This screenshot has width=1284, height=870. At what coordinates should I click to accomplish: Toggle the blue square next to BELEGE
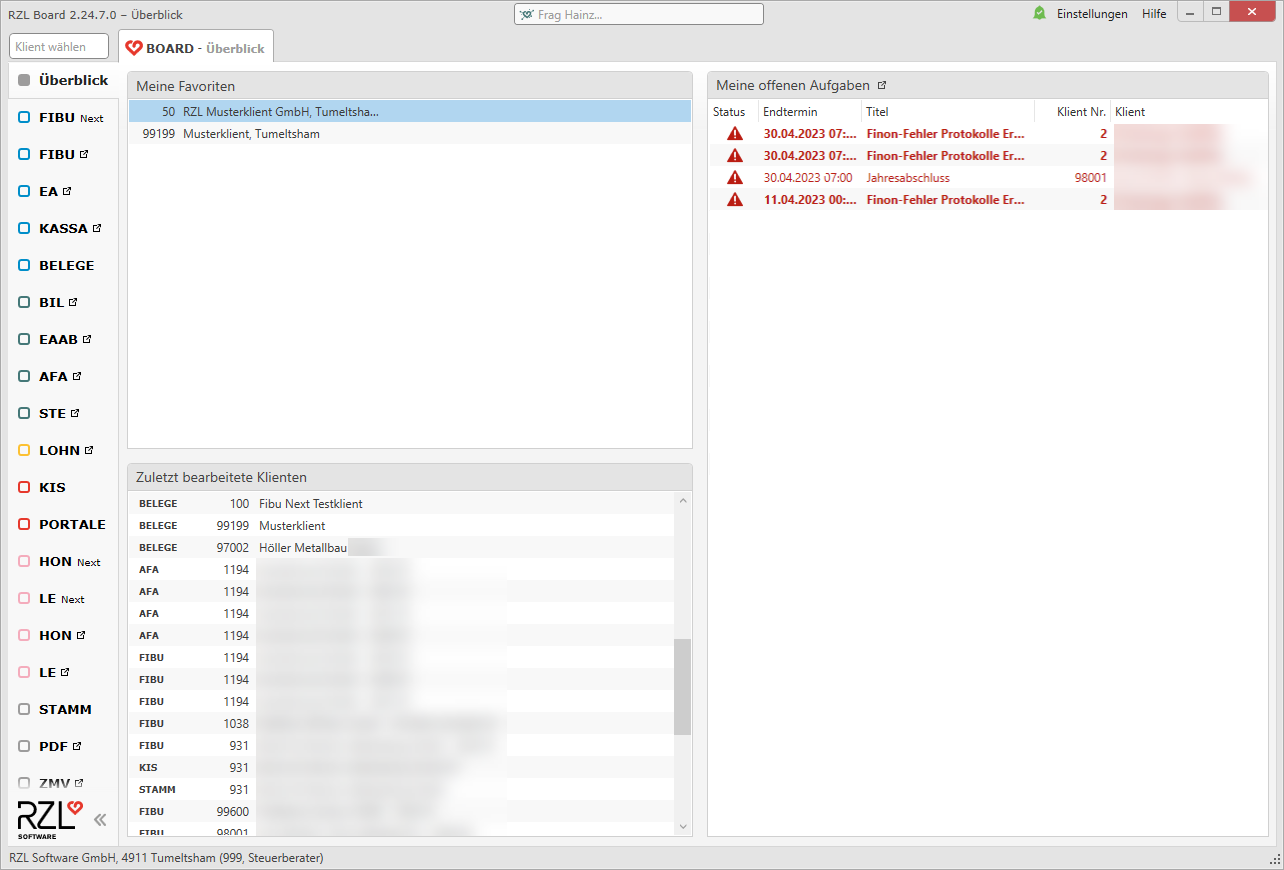tap(22, 264)
